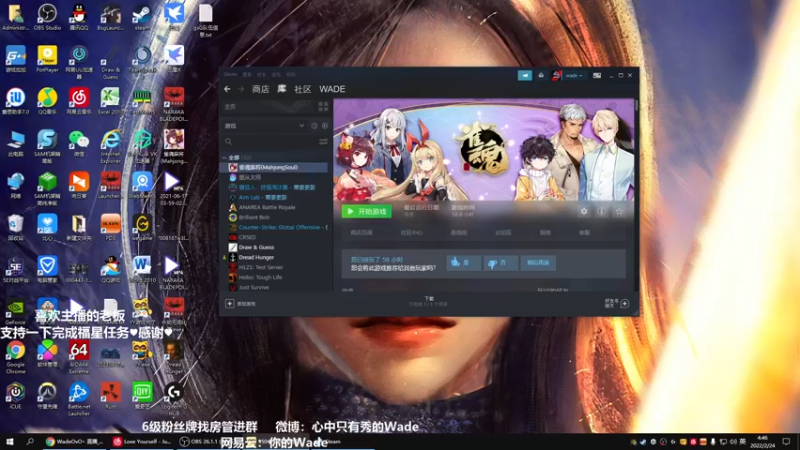Click the library search field
Image resolution: width=800 pixels, height=450 pixels.
click(x=270, y=141)
